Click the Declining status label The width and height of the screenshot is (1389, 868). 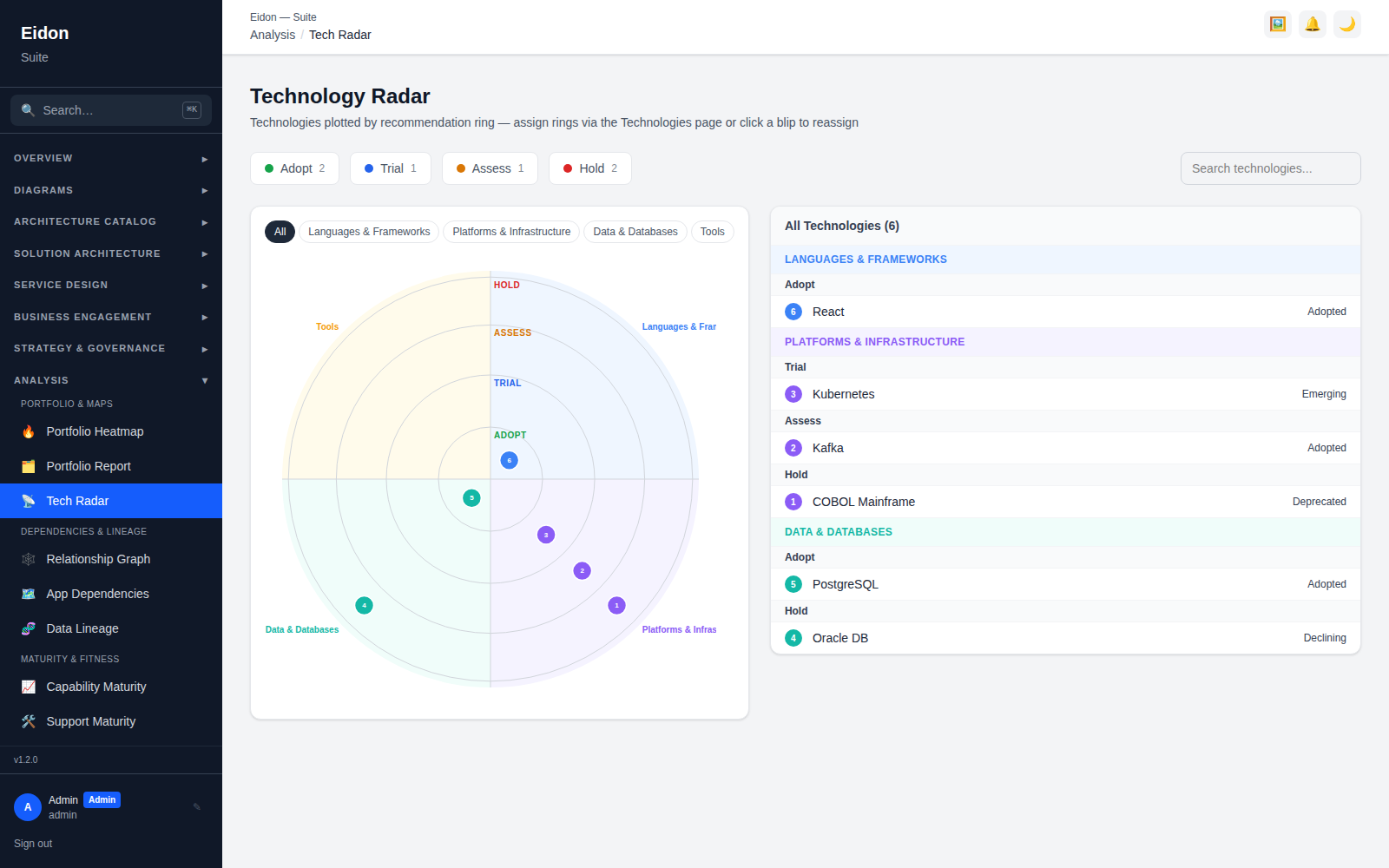tap(1325, 638)
